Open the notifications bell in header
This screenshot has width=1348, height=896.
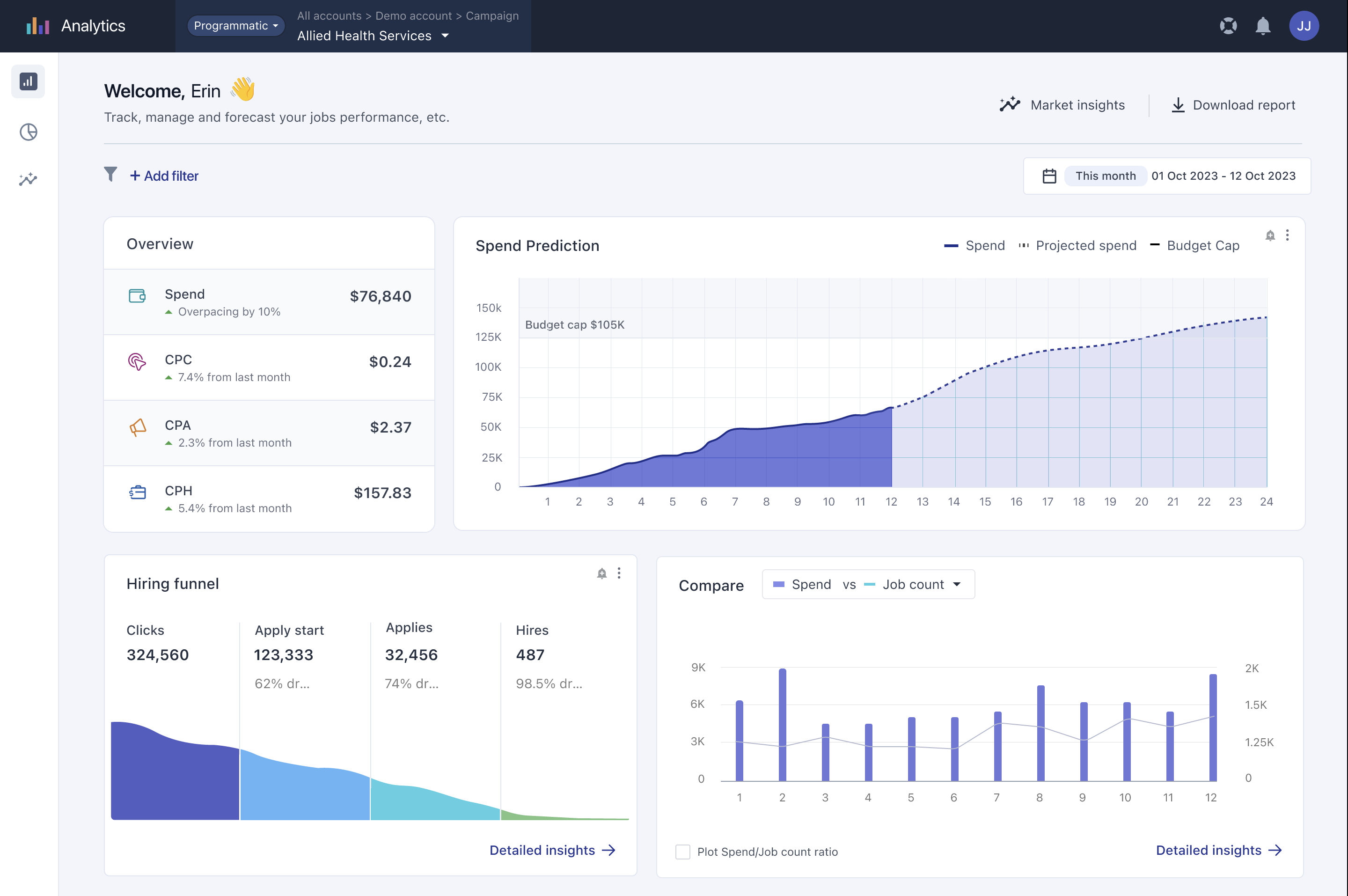(1263, 26)
